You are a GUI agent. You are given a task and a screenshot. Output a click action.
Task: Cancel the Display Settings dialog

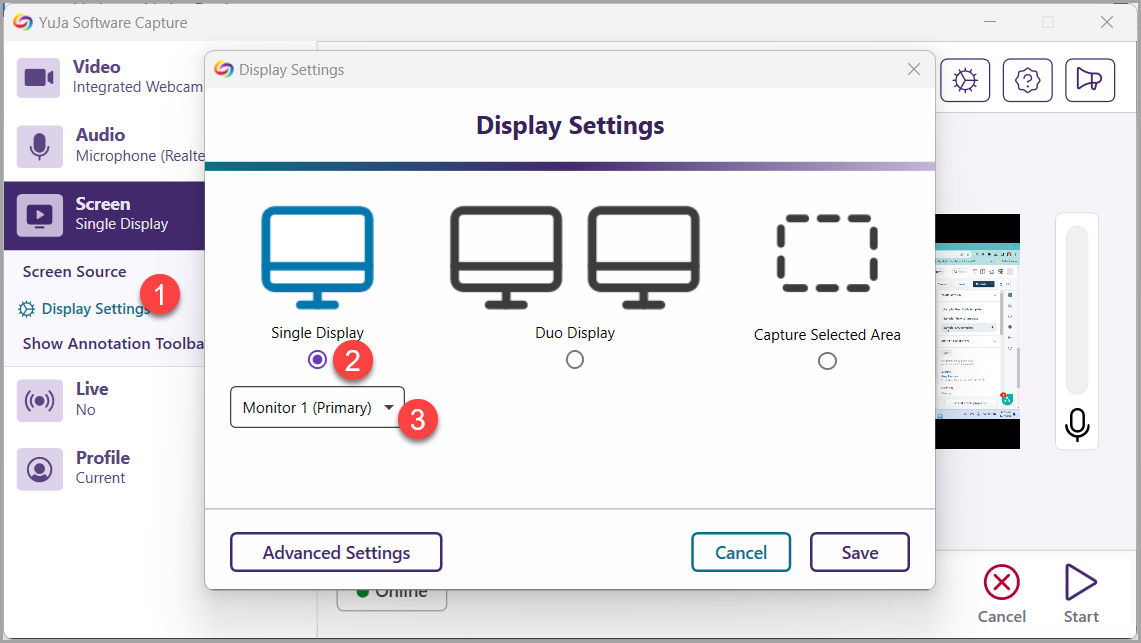[x=741, y=552]
